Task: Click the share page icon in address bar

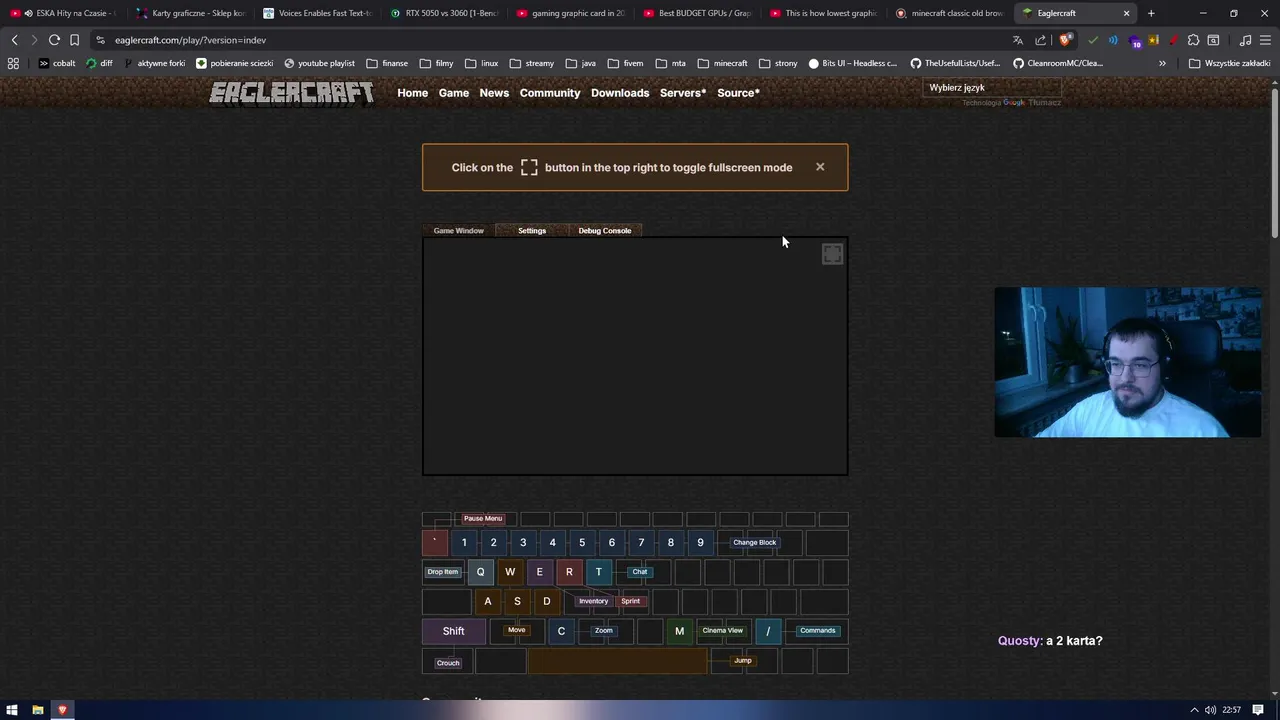Action: click(x=1041, y=40)
